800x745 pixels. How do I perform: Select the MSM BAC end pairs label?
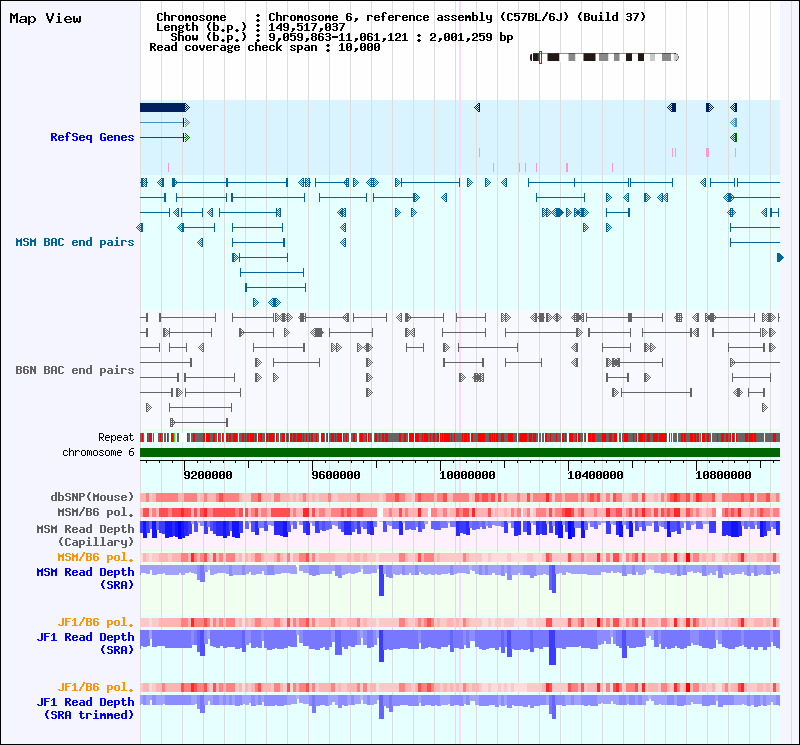click(74, 242)
